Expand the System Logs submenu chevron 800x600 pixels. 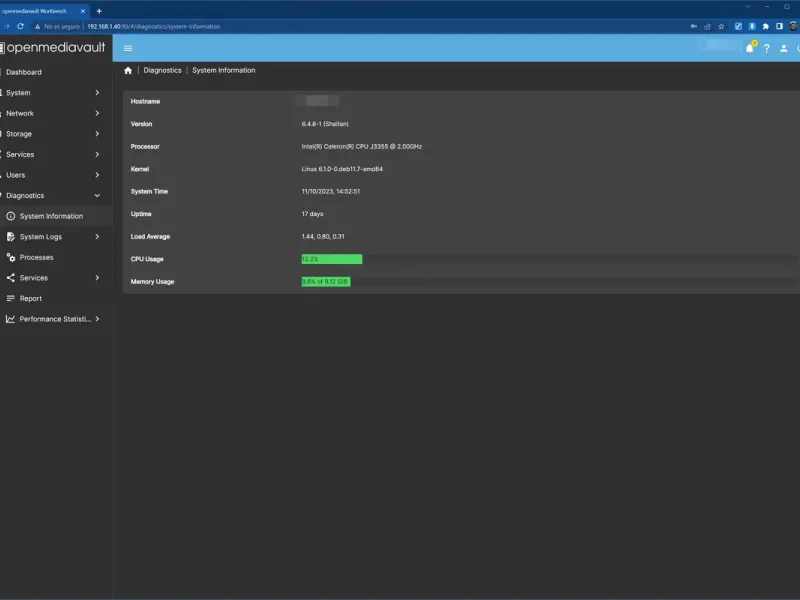coord(97,237)
